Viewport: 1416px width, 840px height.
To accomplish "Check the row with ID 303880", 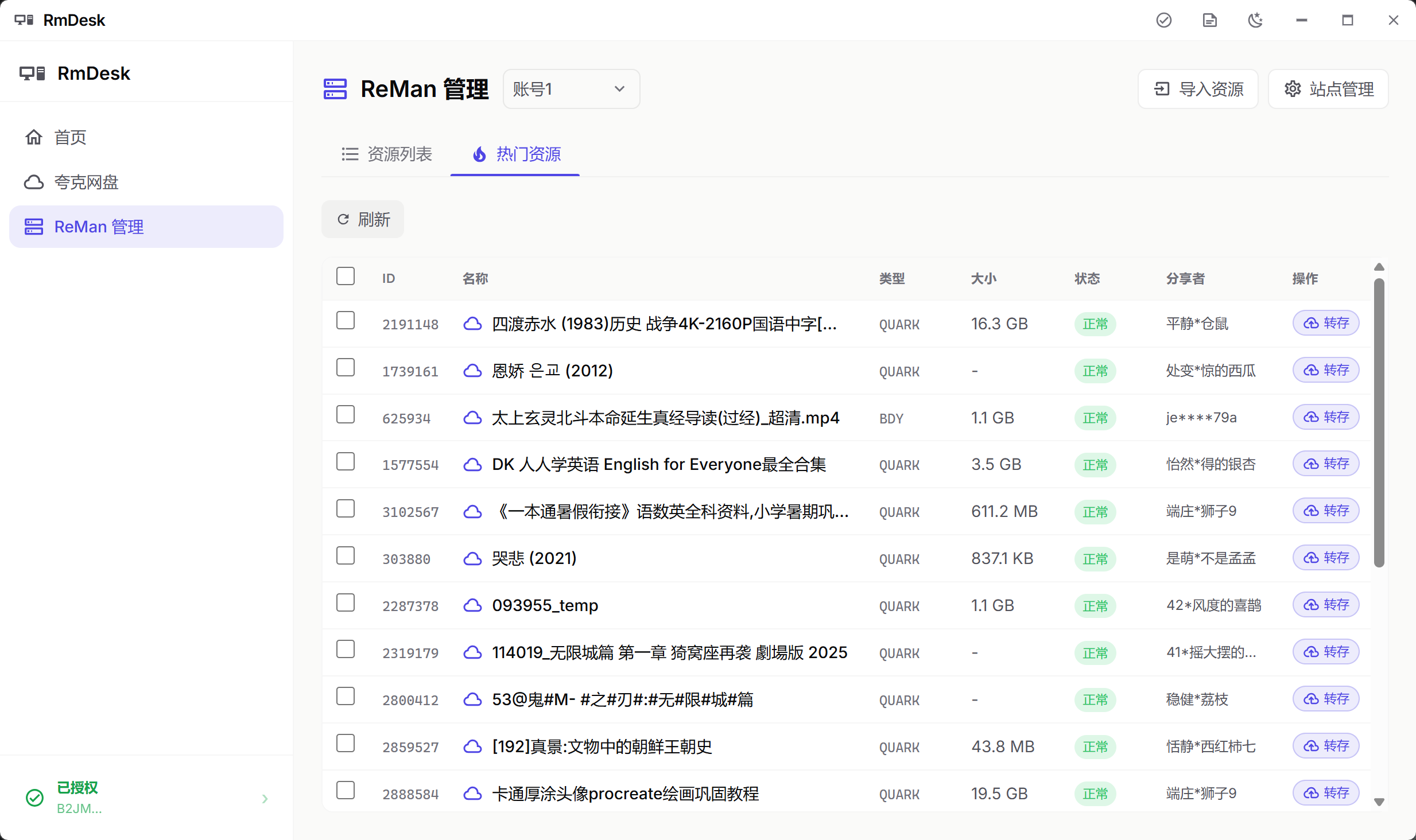I will click(346, 555).
